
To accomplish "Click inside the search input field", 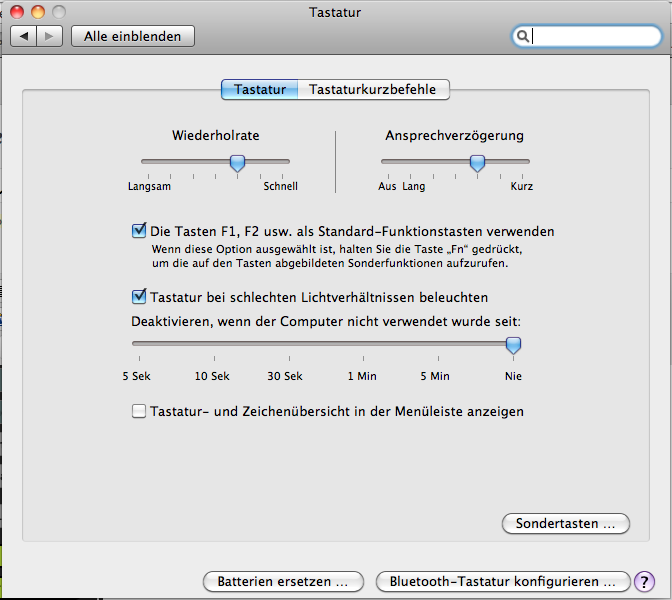I will click(x=590, y=36).
